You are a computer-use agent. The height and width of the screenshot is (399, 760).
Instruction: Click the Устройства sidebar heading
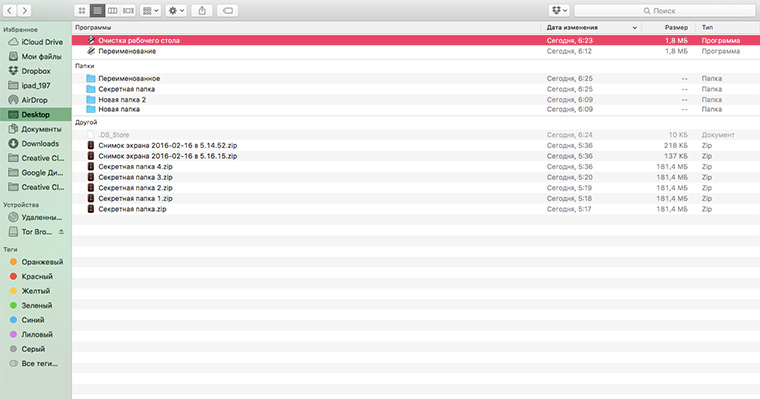coord(21,205)
